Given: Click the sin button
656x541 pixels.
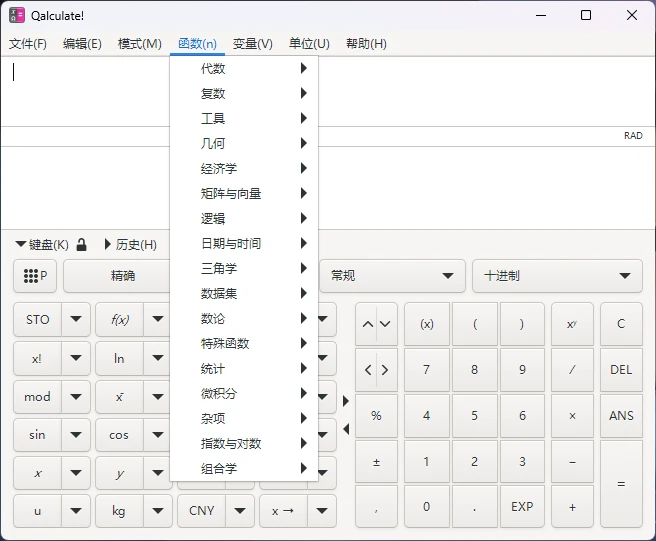Looking at the screenshot, I should click(38, 435).
